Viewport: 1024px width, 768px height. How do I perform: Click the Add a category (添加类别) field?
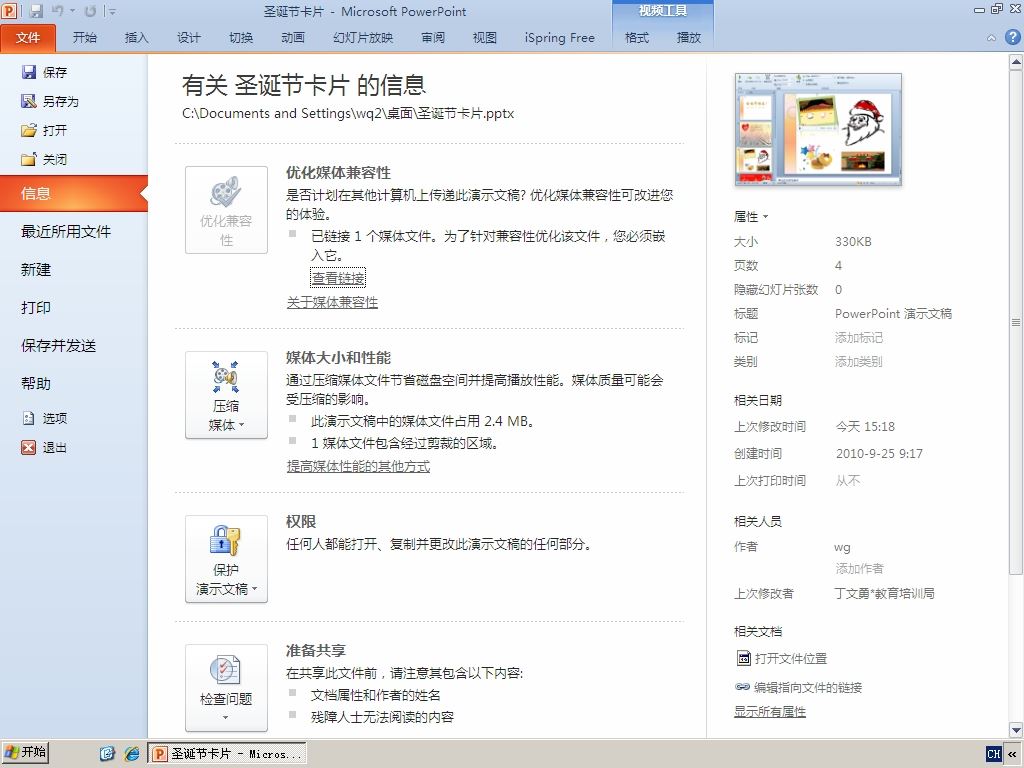[x=859, y=362]
